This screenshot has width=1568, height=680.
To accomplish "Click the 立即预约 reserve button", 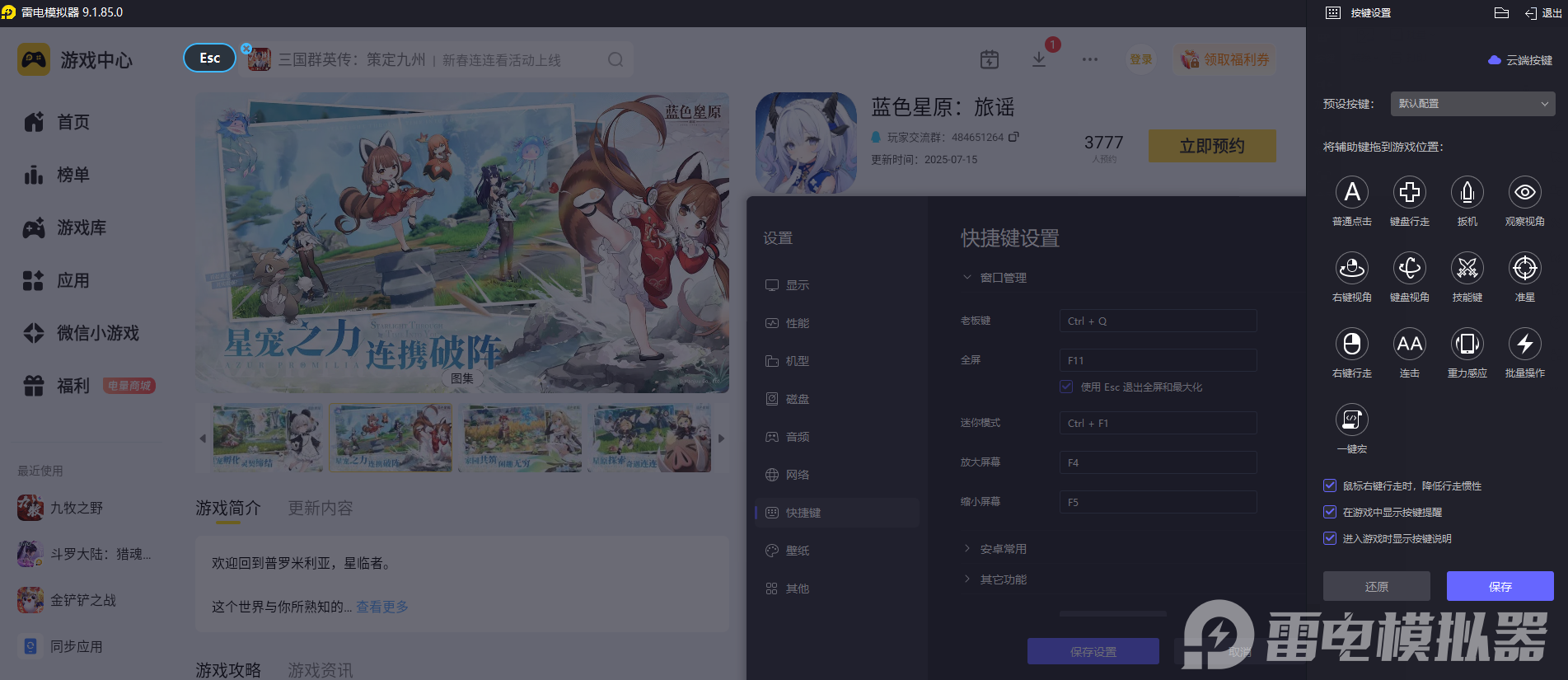I will point(1212,146).
